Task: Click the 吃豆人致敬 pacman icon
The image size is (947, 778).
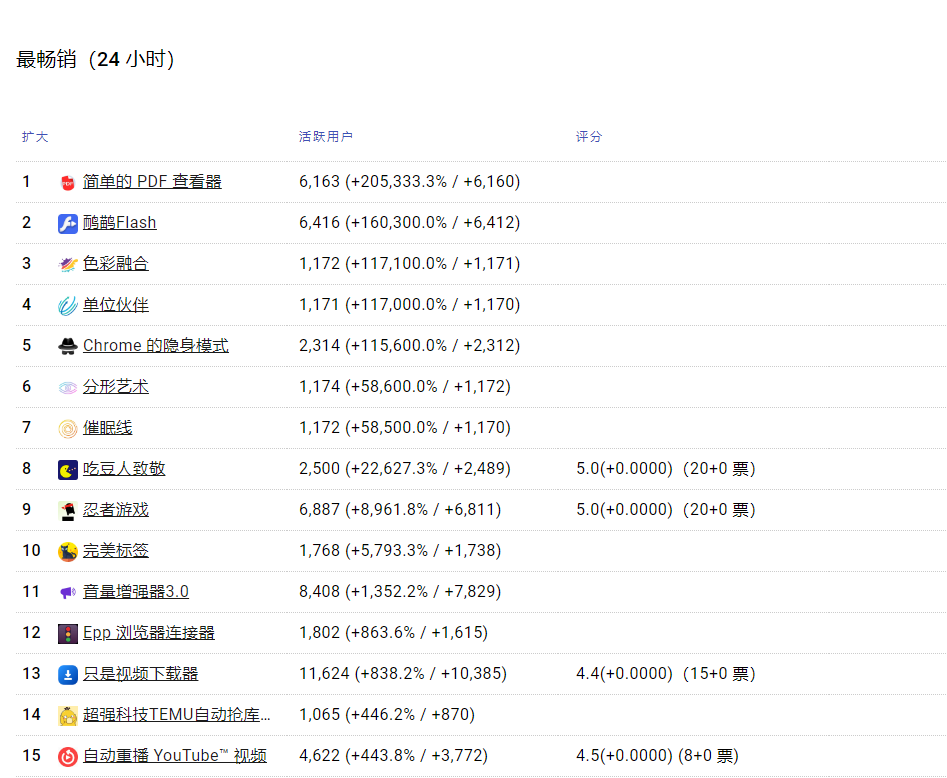Action: (x=68, y=469)
